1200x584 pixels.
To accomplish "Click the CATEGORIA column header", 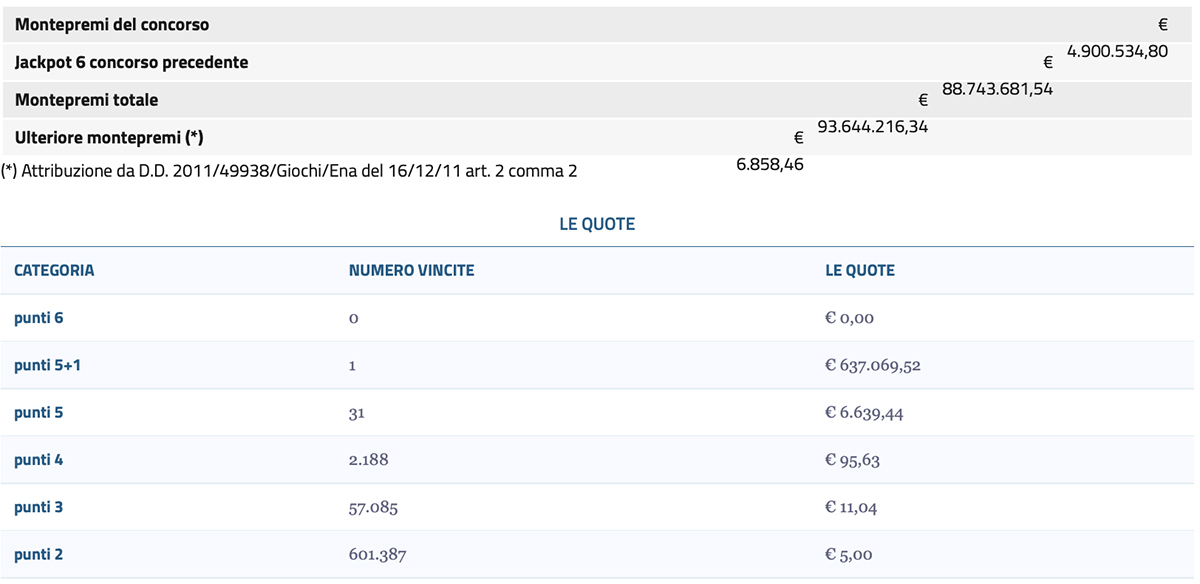I will click(x=54, y=270).
